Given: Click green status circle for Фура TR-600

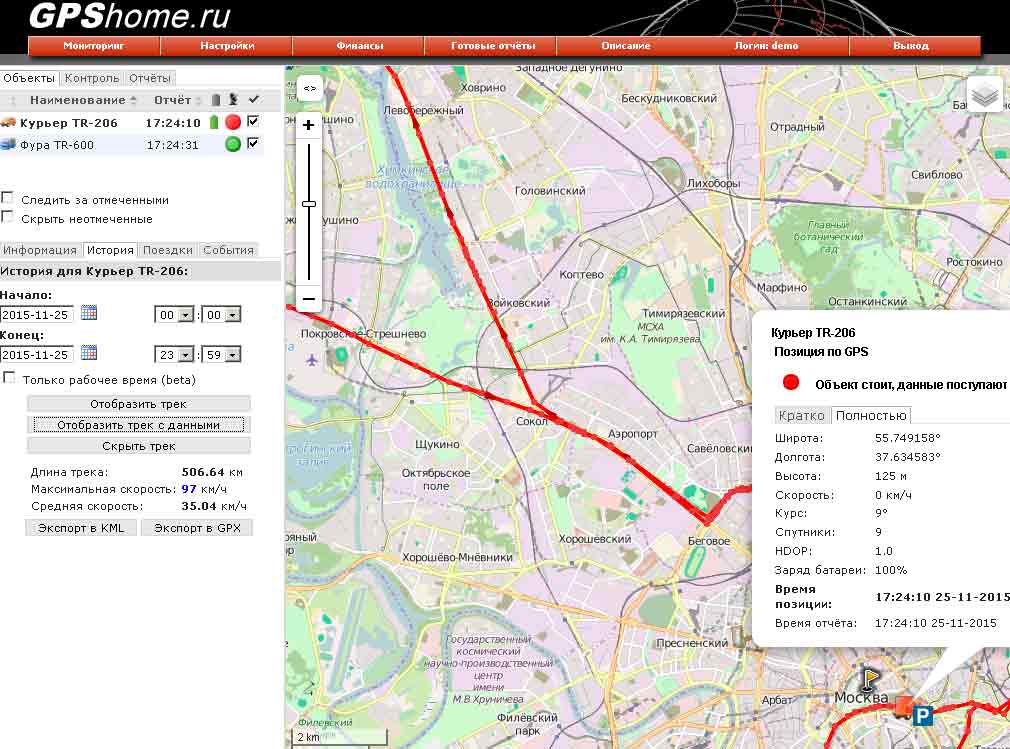Looking at the screenshot, I should pos(233,144).
